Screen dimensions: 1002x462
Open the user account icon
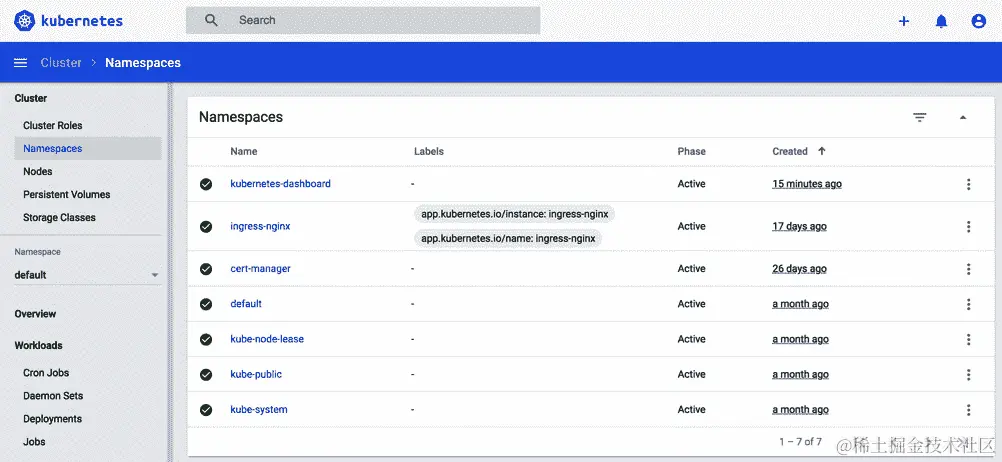(x=978, y=21)
